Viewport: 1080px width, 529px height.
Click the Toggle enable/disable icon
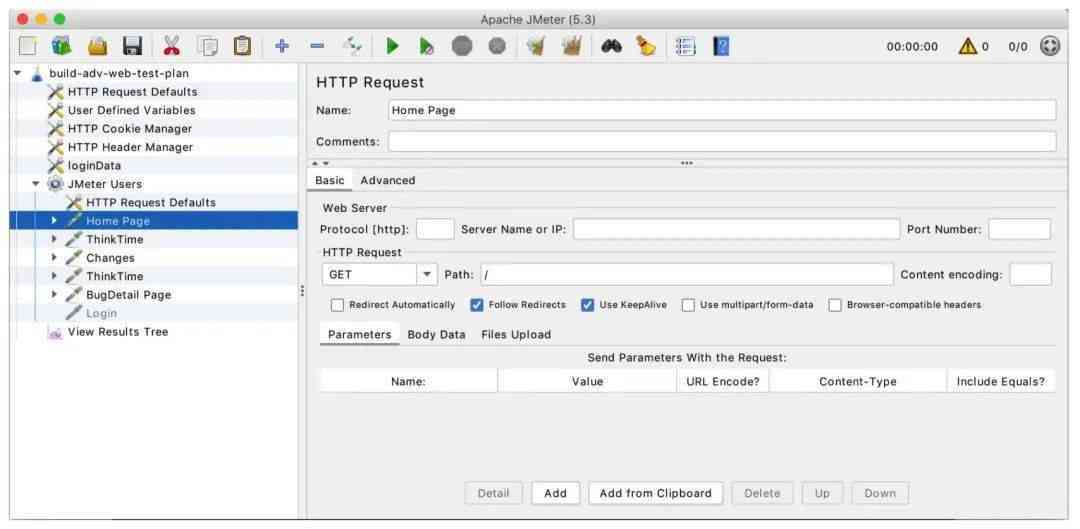coord(353,46)
